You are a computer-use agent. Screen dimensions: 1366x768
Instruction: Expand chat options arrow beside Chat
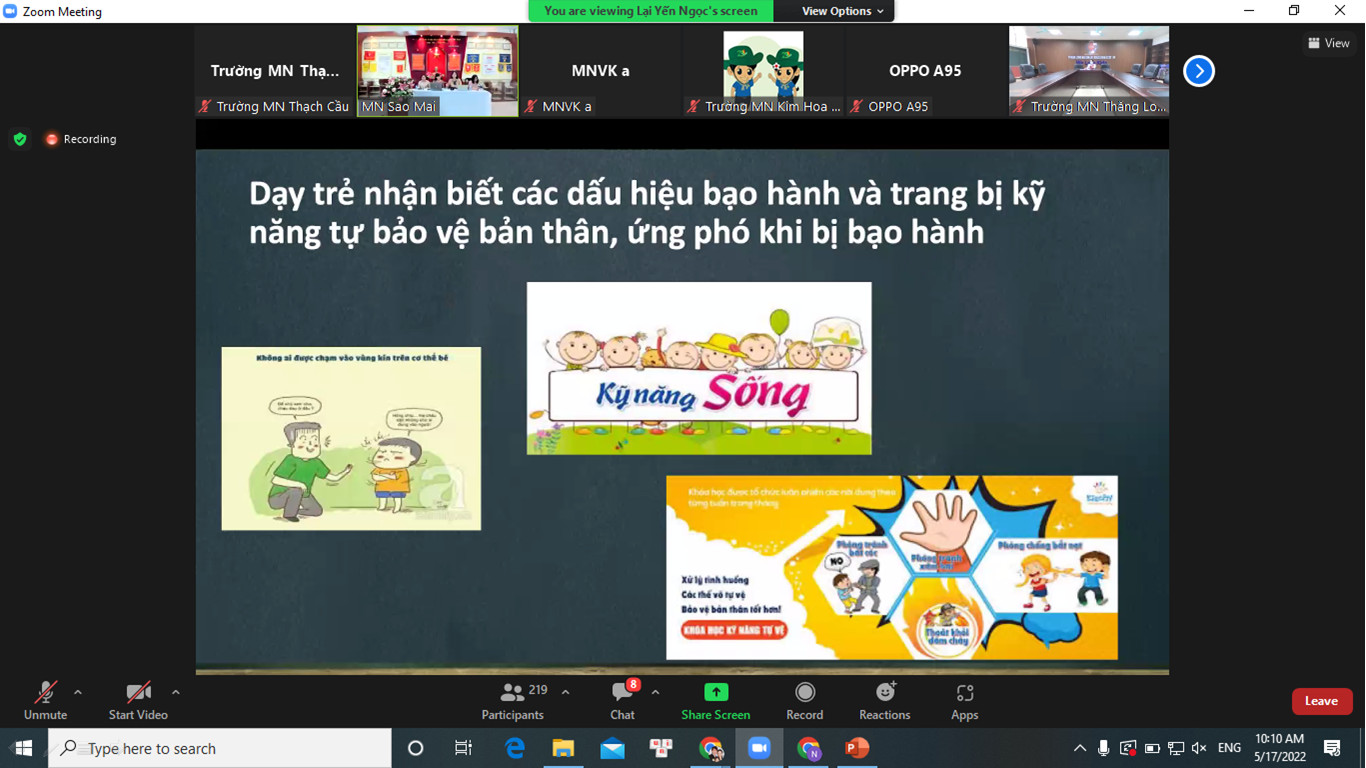(655, 692)
